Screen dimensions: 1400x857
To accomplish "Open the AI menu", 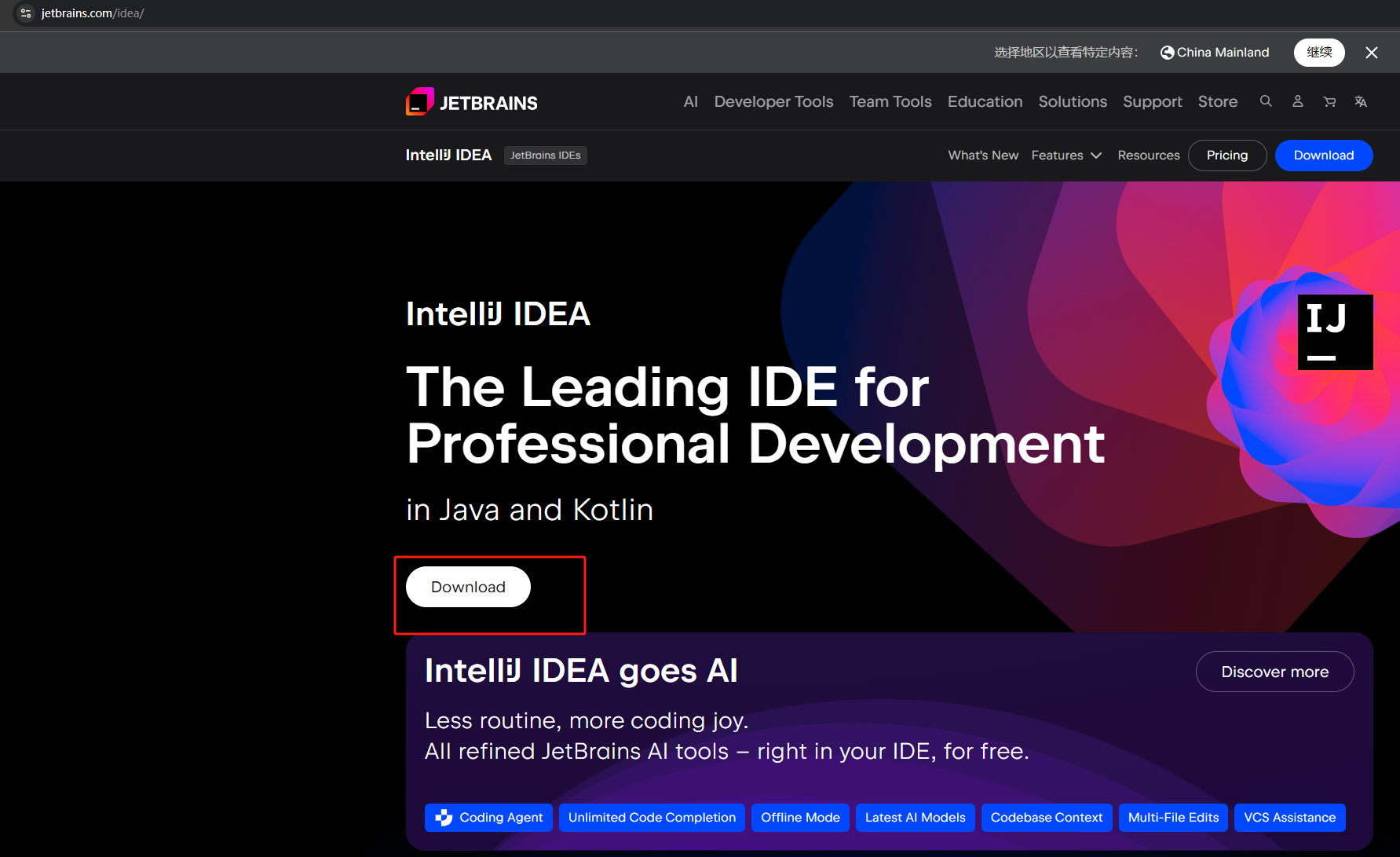I will 691,102.
